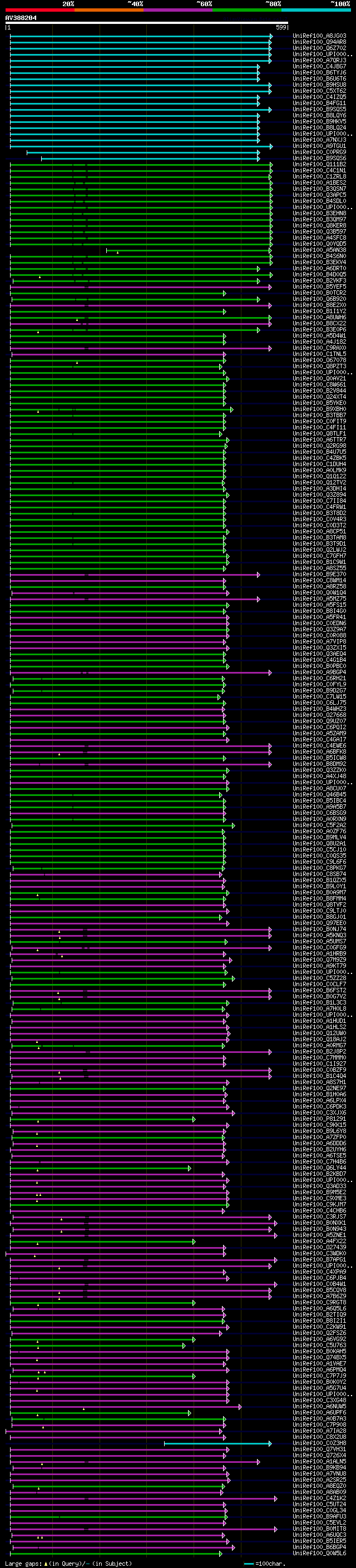Click the cyan alignment bar for UniRef100_Q94AR8
This screenshot has height=1568, width=356.
(x=141, y=43)
